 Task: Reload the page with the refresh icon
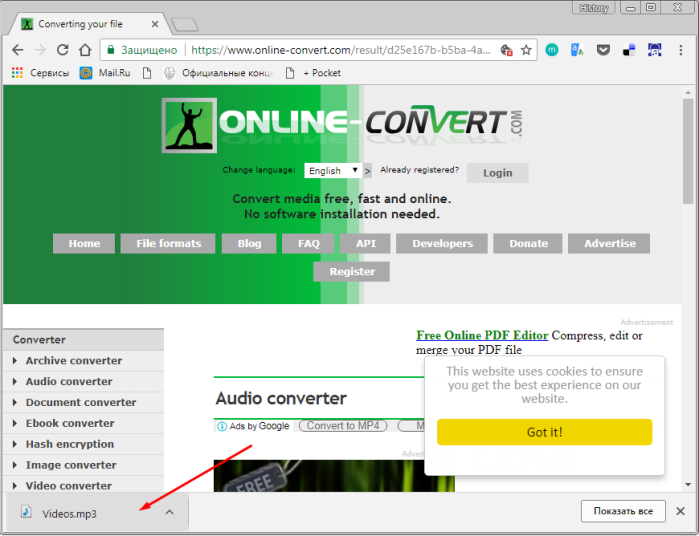click(62, 50)
